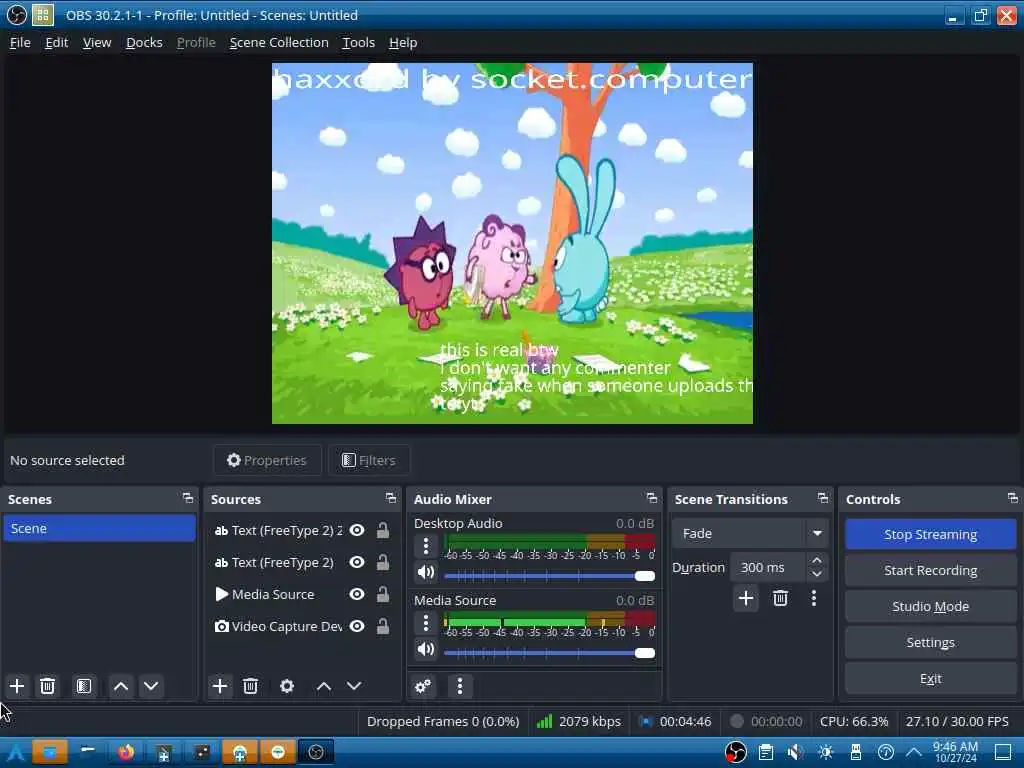Mute Media Source speaker icon
The width and height of the screenshot is (1024, 768).
point(426,649)
